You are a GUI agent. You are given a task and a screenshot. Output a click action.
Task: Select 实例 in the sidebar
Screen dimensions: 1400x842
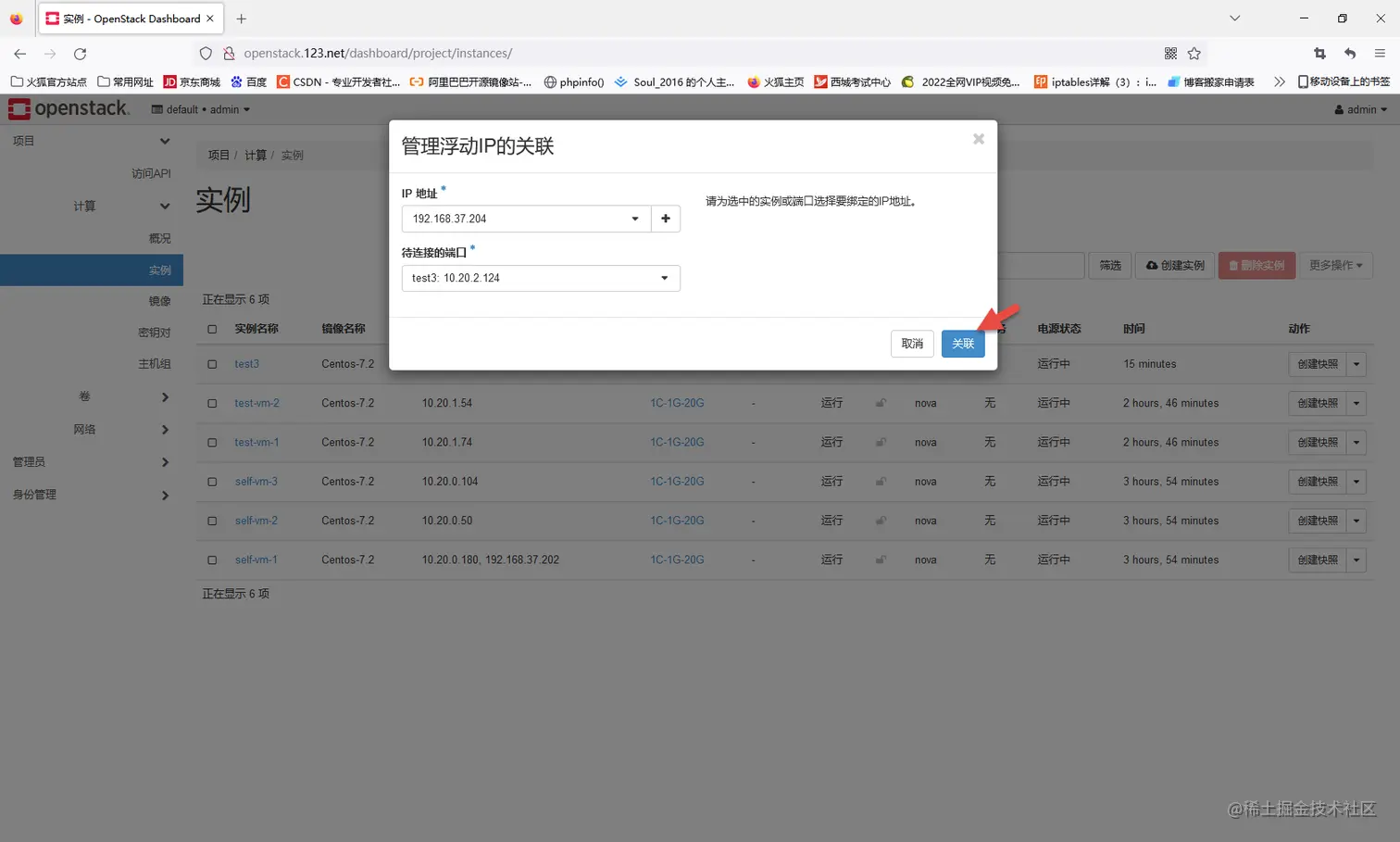click(92, 270)
